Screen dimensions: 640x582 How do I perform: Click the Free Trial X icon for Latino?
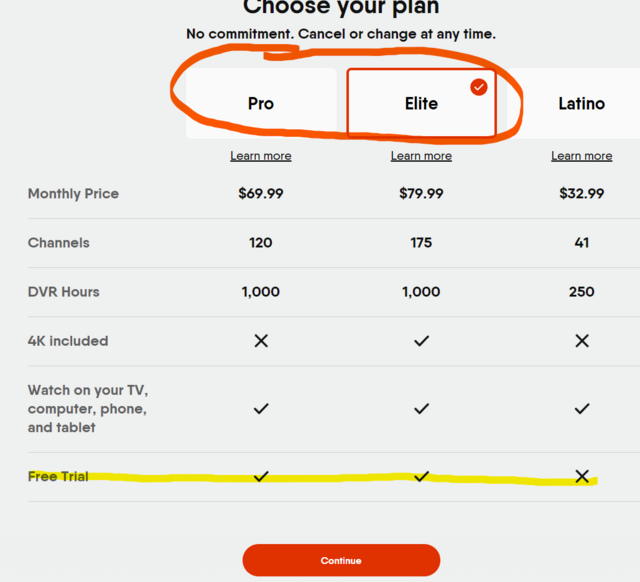(x=582, y=476)
